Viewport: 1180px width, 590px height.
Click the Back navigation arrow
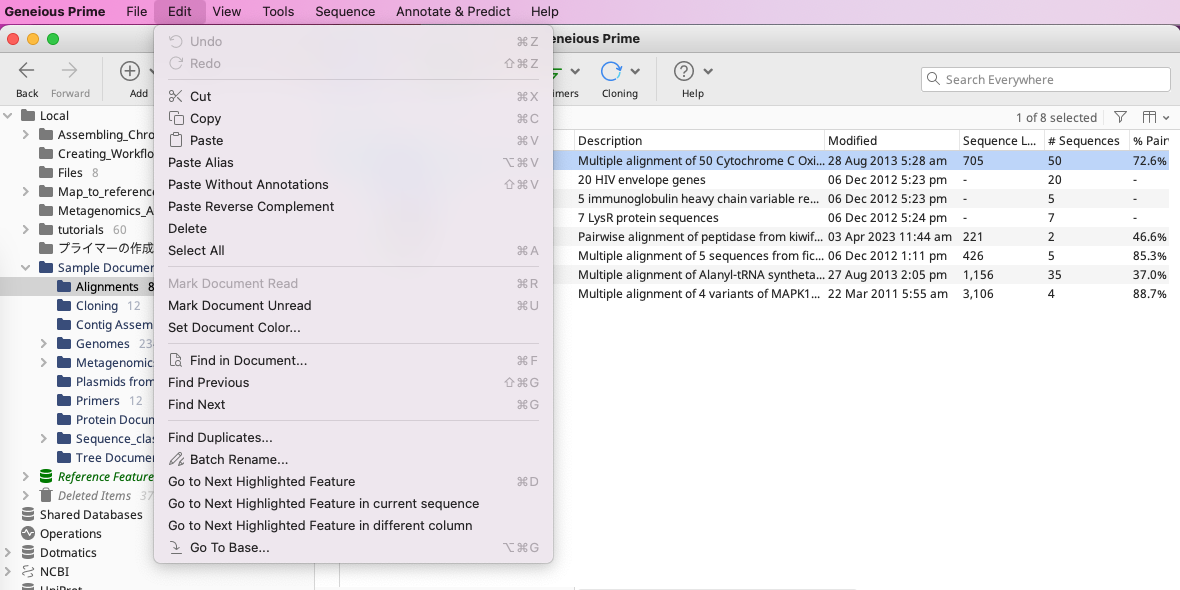[27, 71]
